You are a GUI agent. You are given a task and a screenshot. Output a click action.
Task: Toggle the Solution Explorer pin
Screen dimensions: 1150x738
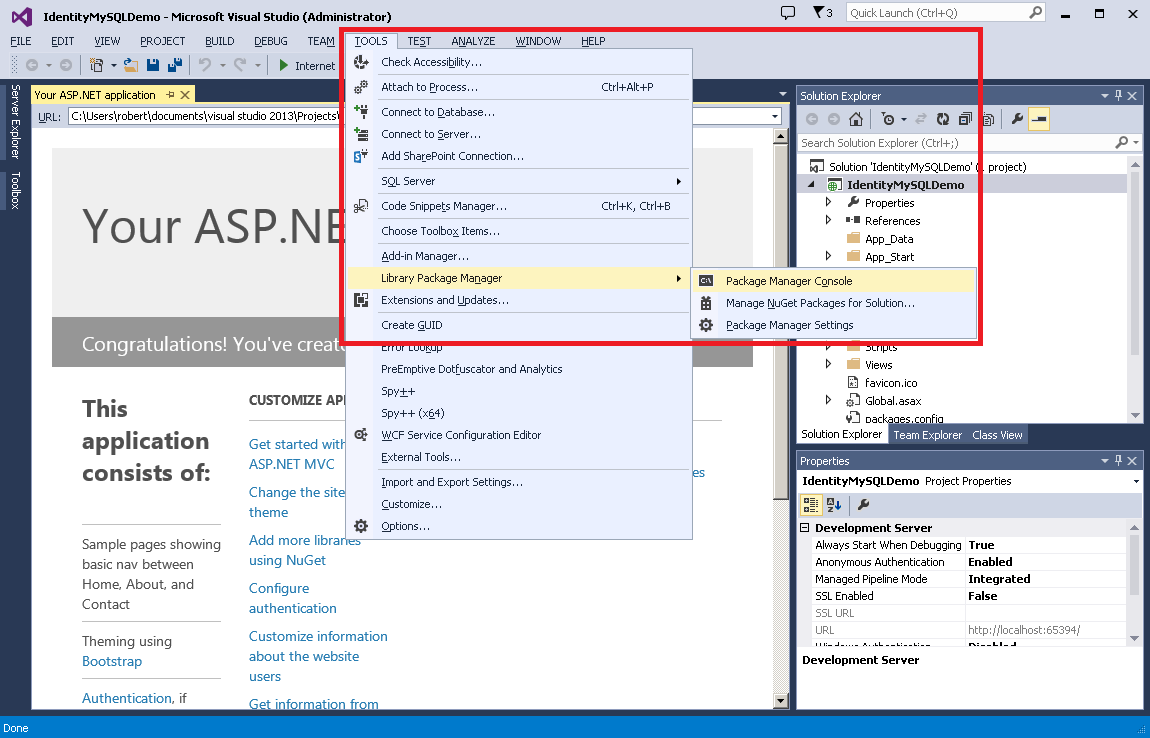point(1119,95)
